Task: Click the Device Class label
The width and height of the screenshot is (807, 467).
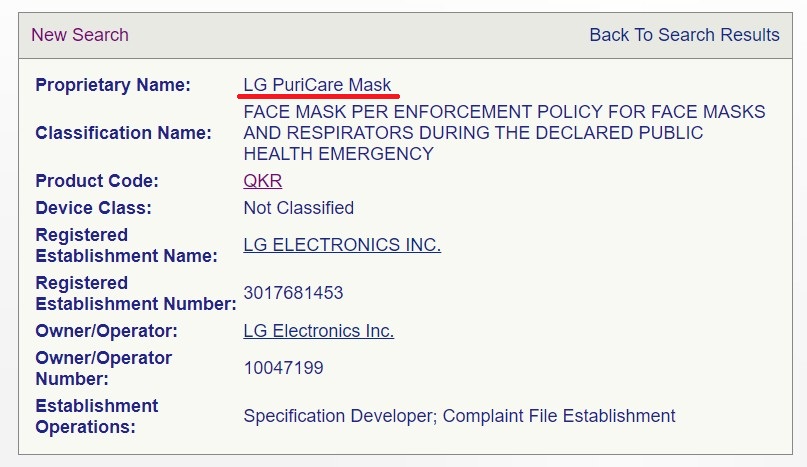Action: [x=93, y=208]
